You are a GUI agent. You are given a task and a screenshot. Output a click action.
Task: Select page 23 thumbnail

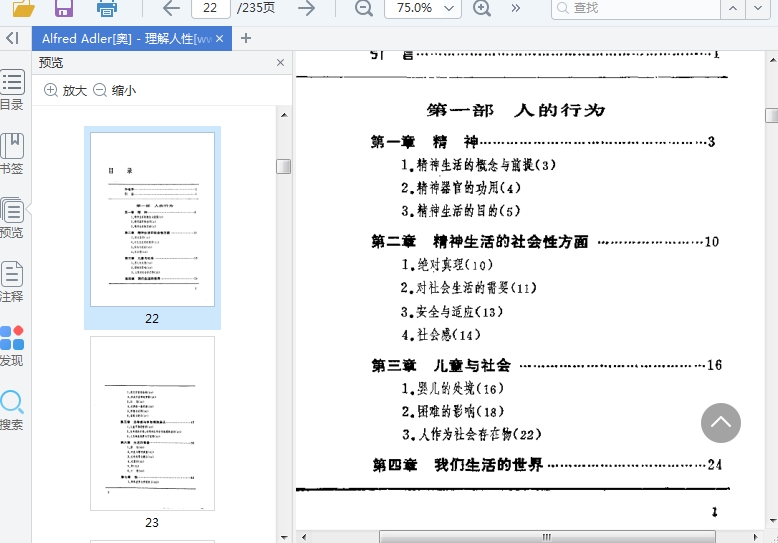[152, 423]
